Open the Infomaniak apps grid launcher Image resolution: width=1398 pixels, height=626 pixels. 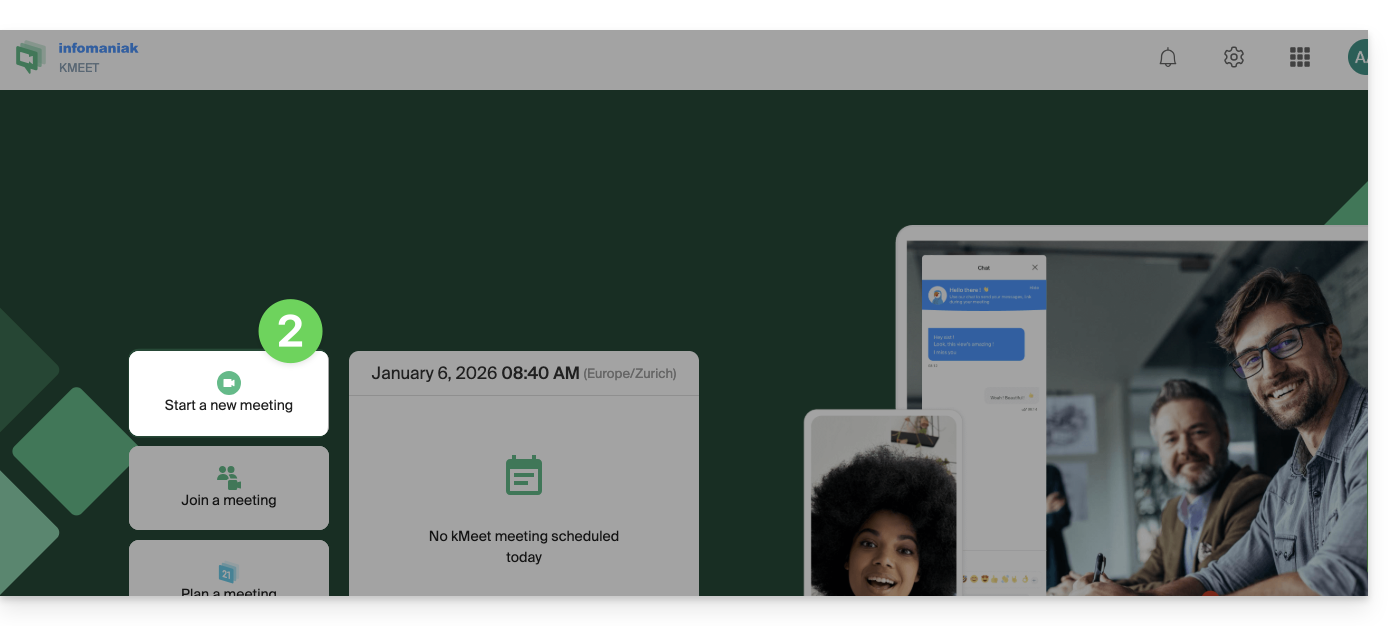pyautogui.click(x=1299, y=58)
